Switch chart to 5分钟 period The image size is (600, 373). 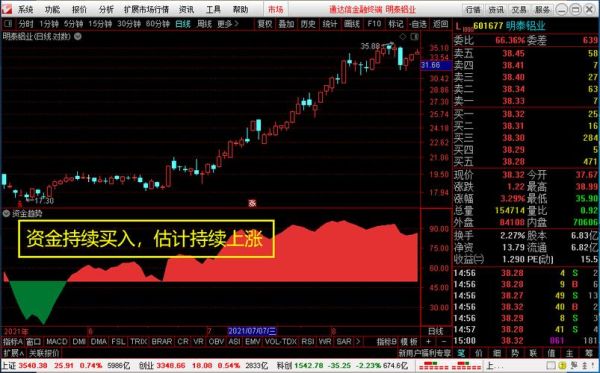click(x=73, y=24)
